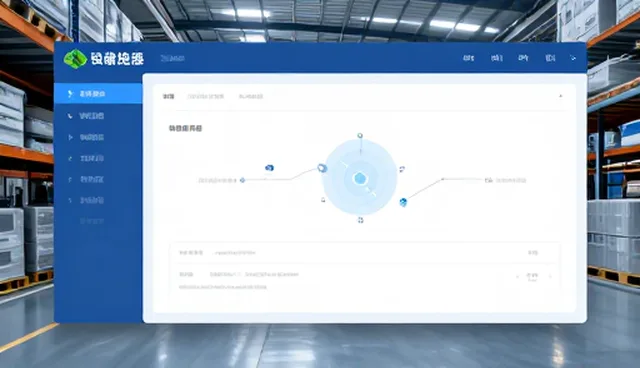Click right chevron in lower panel second row
This screenshot has height=368, width=640.
click(550, 276)
